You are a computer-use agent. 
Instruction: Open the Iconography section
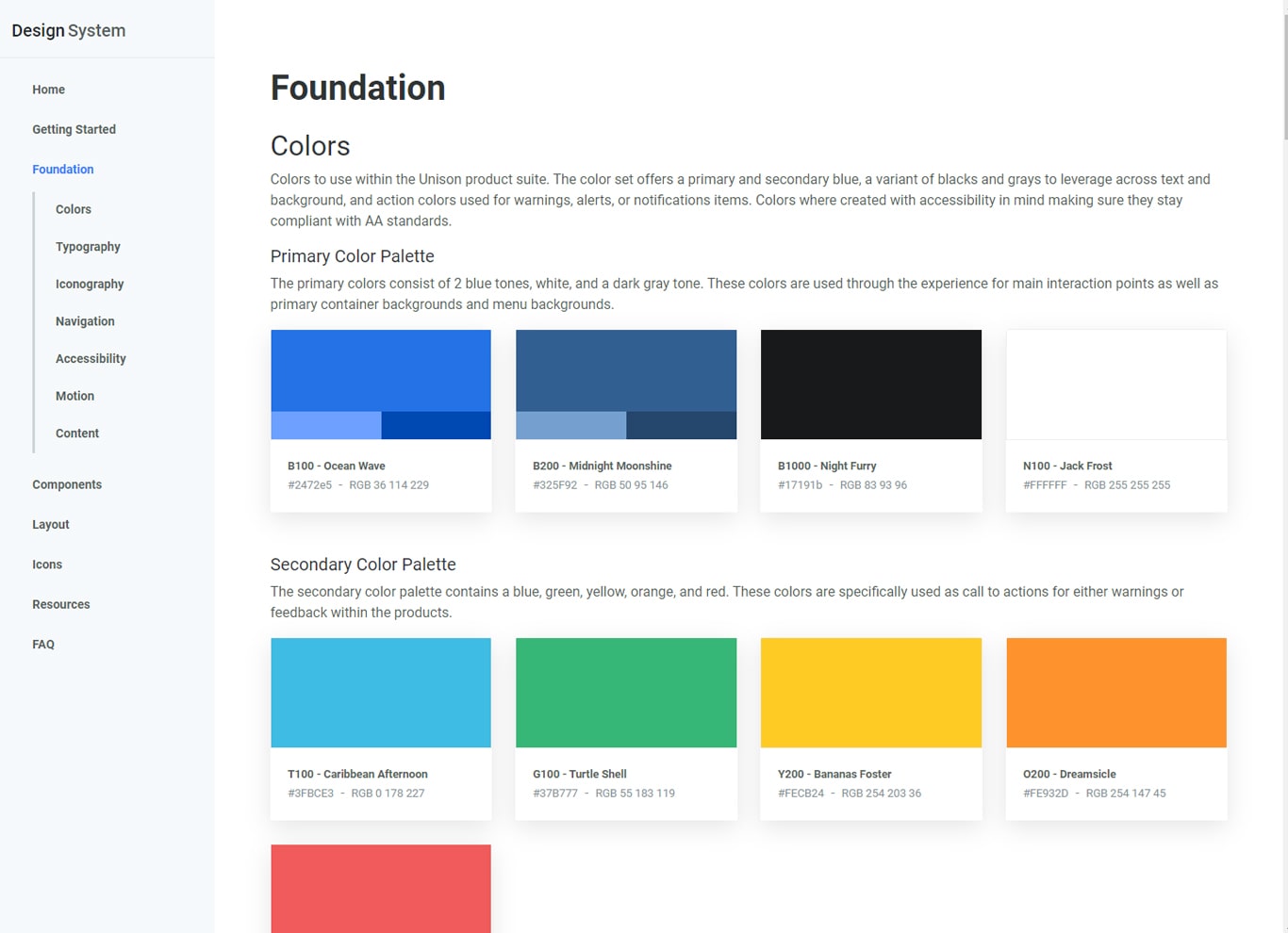[x=90, y=284]
